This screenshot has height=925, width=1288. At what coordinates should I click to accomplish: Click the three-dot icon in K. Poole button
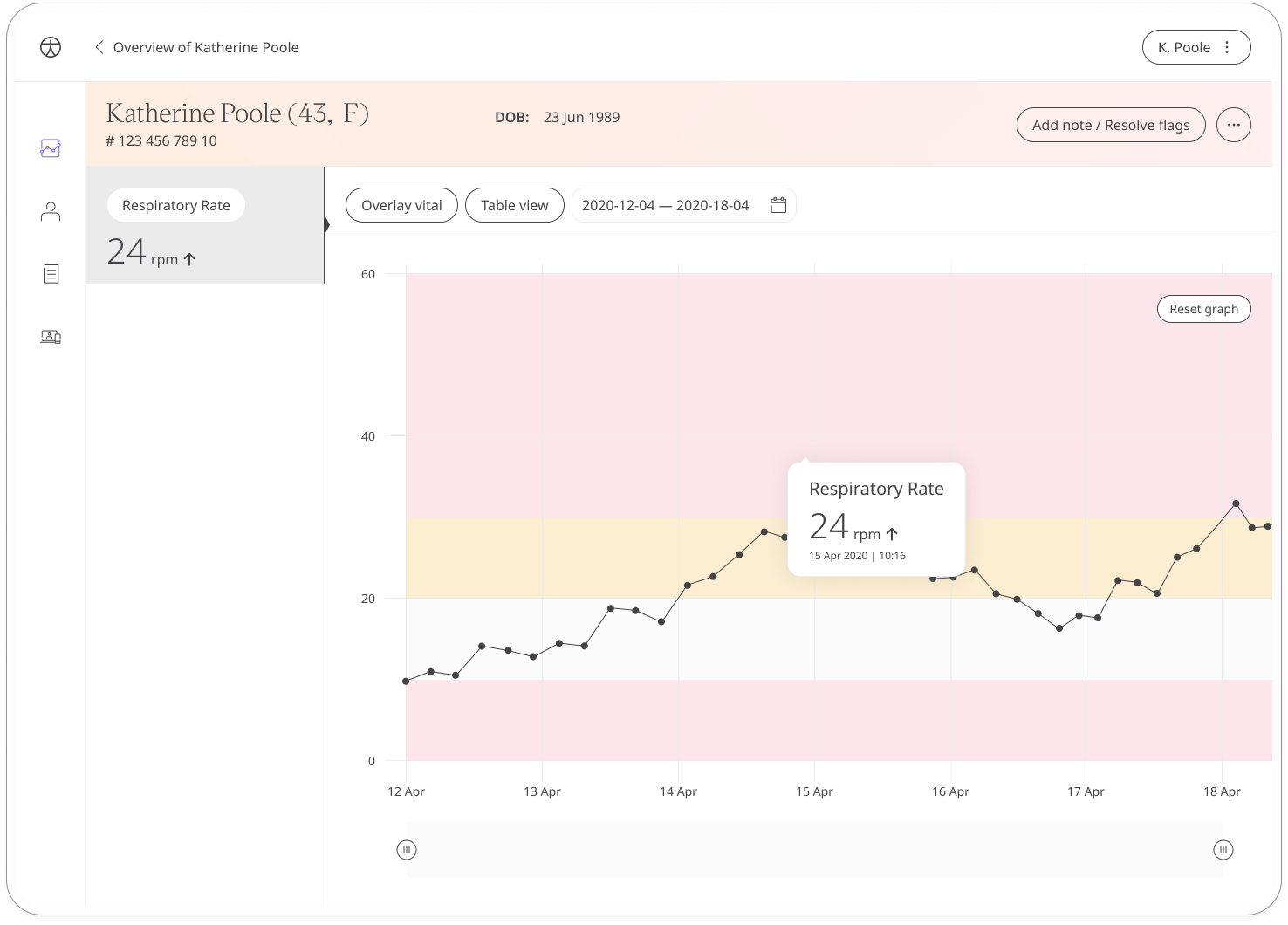tap(1227, 47)
